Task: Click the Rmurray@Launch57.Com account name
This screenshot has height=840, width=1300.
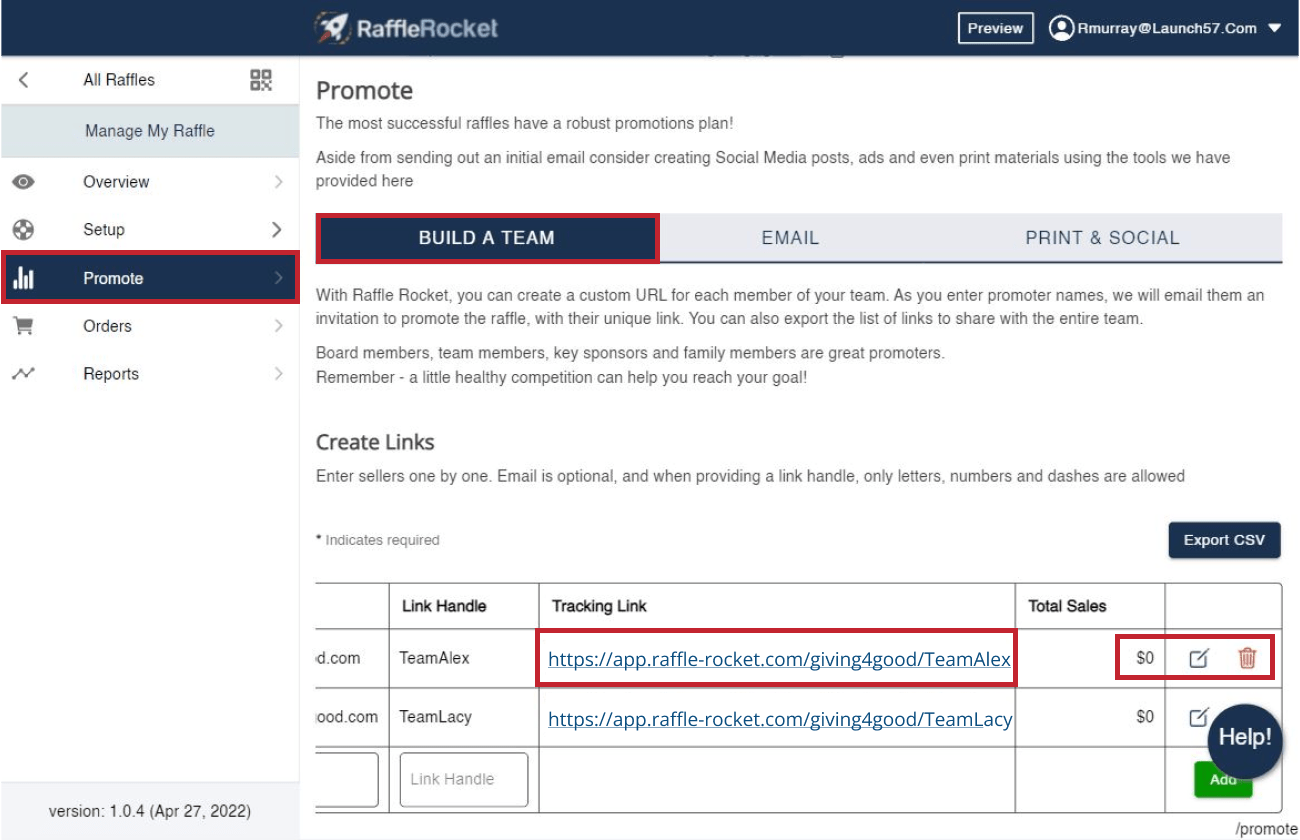Action: (1167, 28)
